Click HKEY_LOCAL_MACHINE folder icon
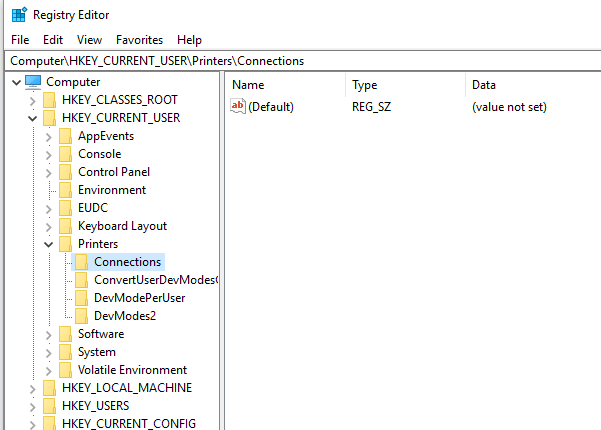 (49, 388)
